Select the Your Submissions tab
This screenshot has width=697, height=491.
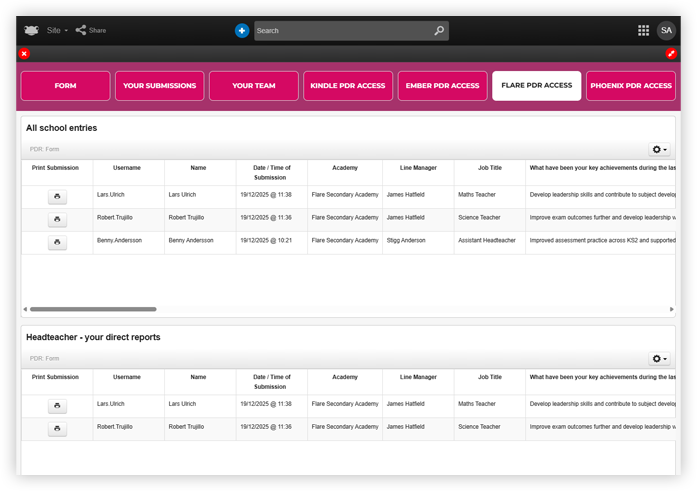tap(159, 86)
